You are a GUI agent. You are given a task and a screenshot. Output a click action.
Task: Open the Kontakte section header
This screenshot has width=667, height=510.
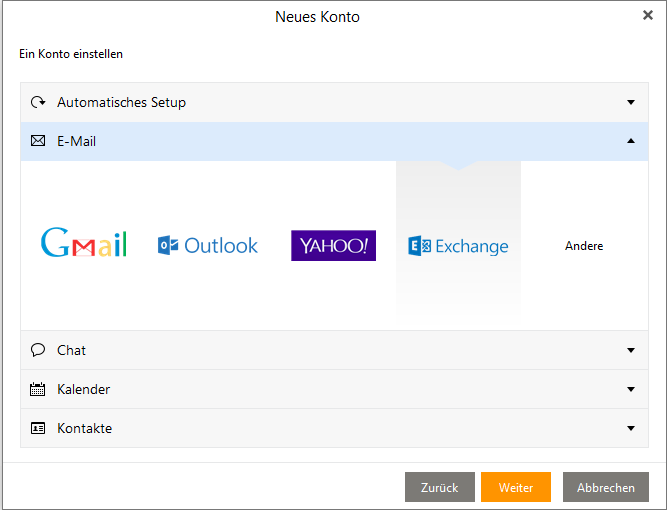click(85, 428)
